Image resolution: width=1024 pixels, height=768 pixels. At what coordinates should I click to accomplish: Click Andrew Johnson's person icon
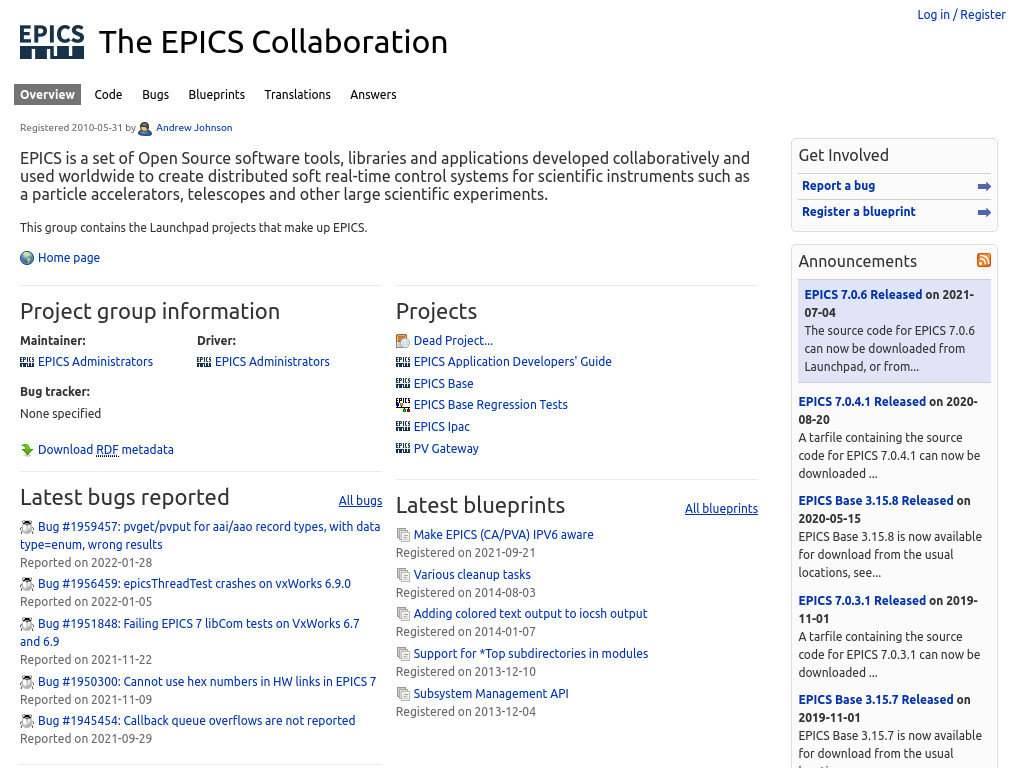coord(145,128)
